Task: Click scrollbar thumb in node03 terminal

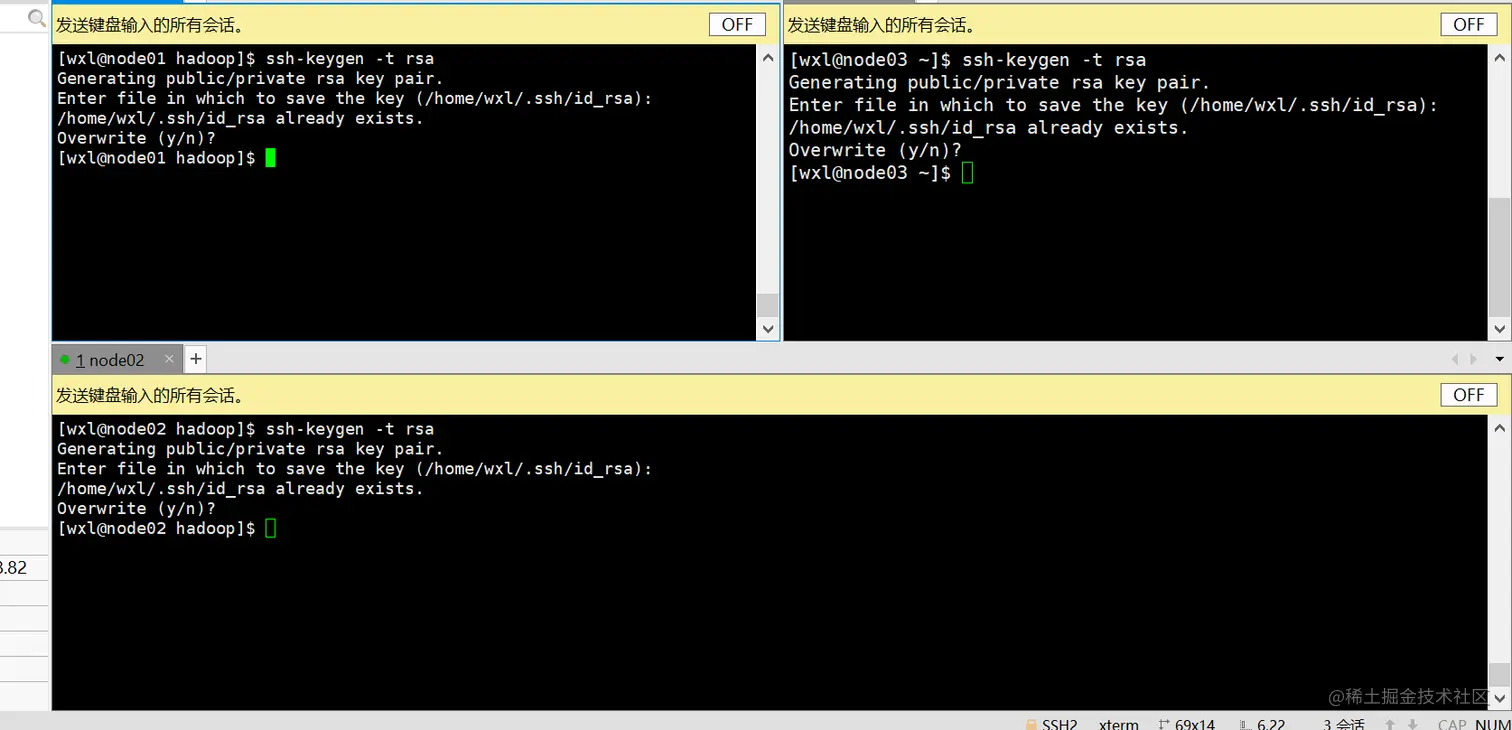Action: pyautogui.click(x=1500, y=257)
